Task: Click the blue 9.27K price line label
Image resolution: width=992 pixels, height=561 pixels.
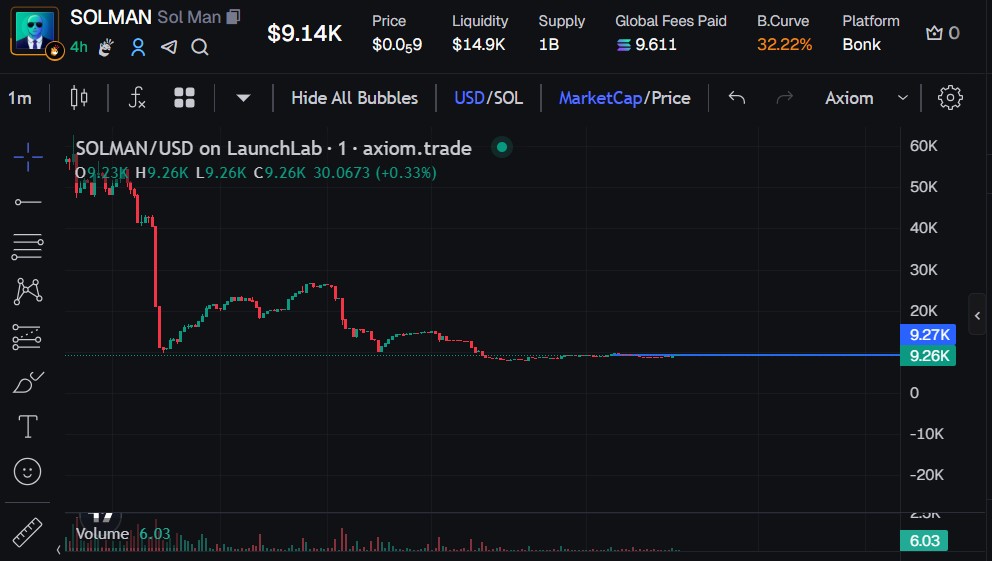Action: (927, 335)
